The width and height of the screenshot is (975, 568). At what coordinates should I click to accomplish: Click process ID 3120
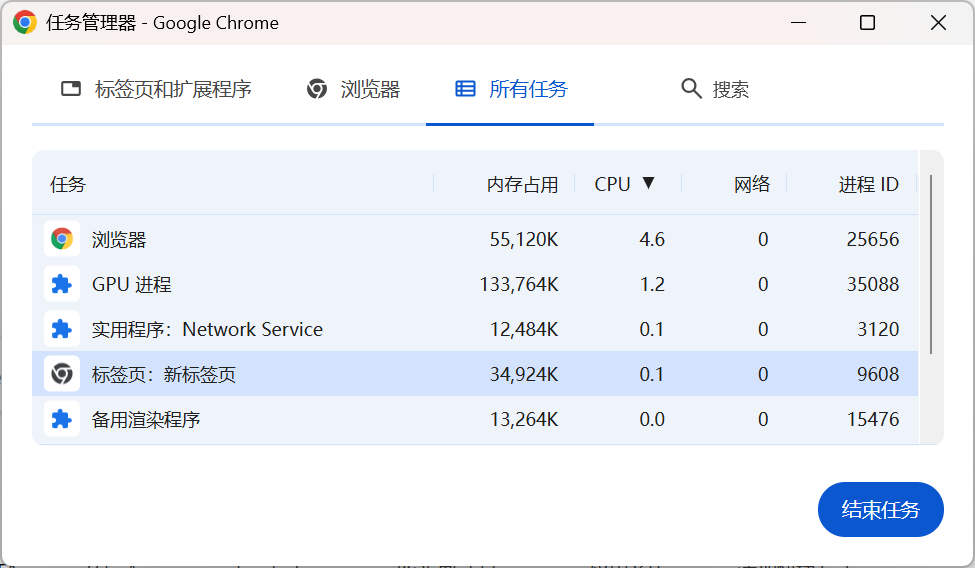(x=878, y=329)
